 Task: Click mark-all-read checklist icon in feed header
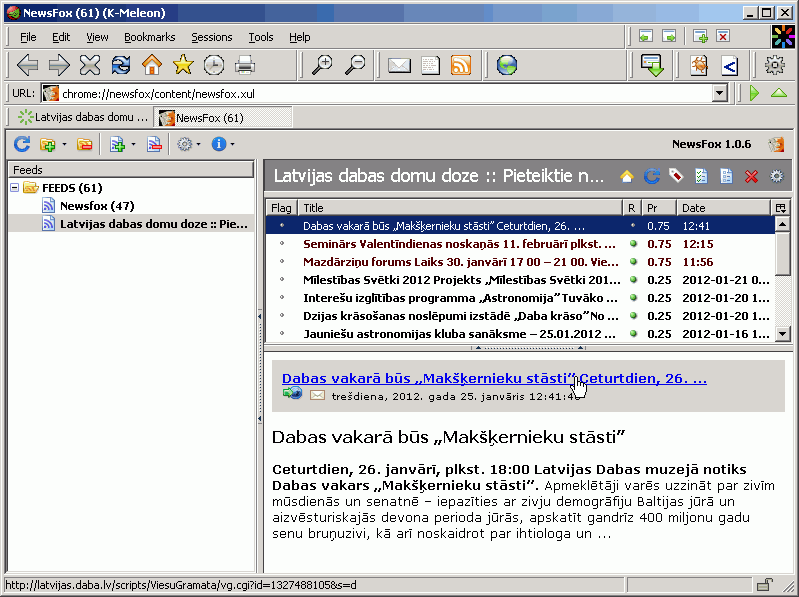pos(701,176)
